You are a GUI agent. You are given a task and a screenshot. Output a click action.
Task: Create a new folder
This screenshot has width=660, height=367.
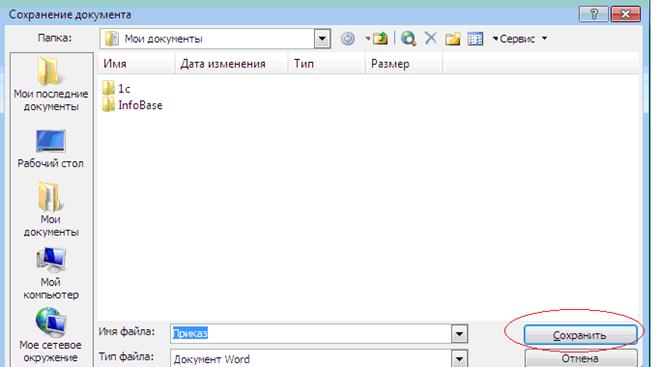click(452, 39)
